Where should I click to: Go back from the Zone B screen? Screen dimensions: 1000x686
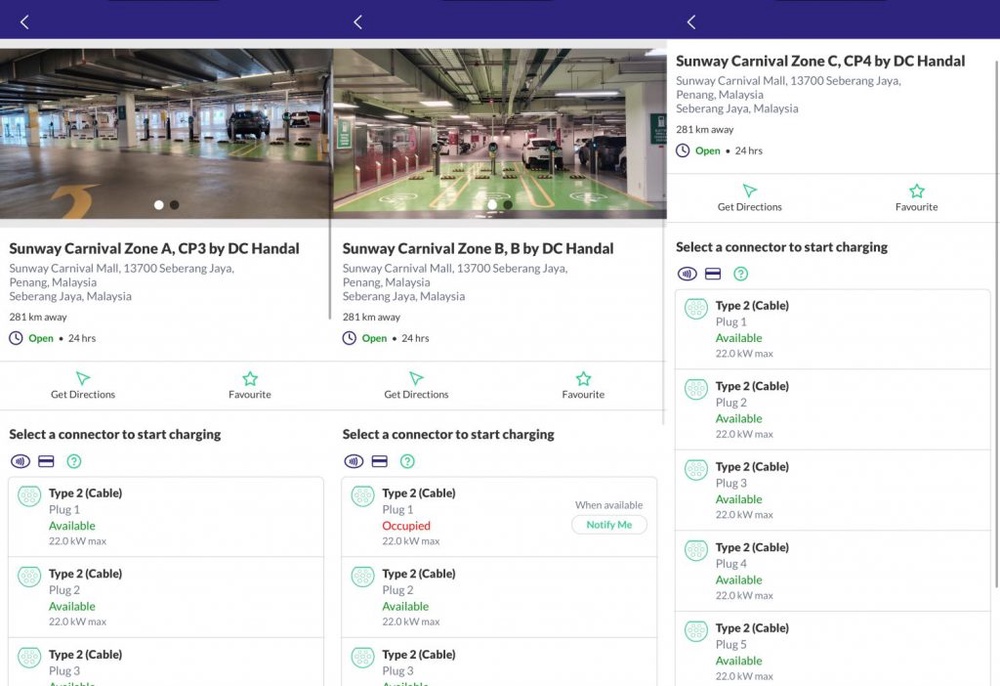(358, 22)
